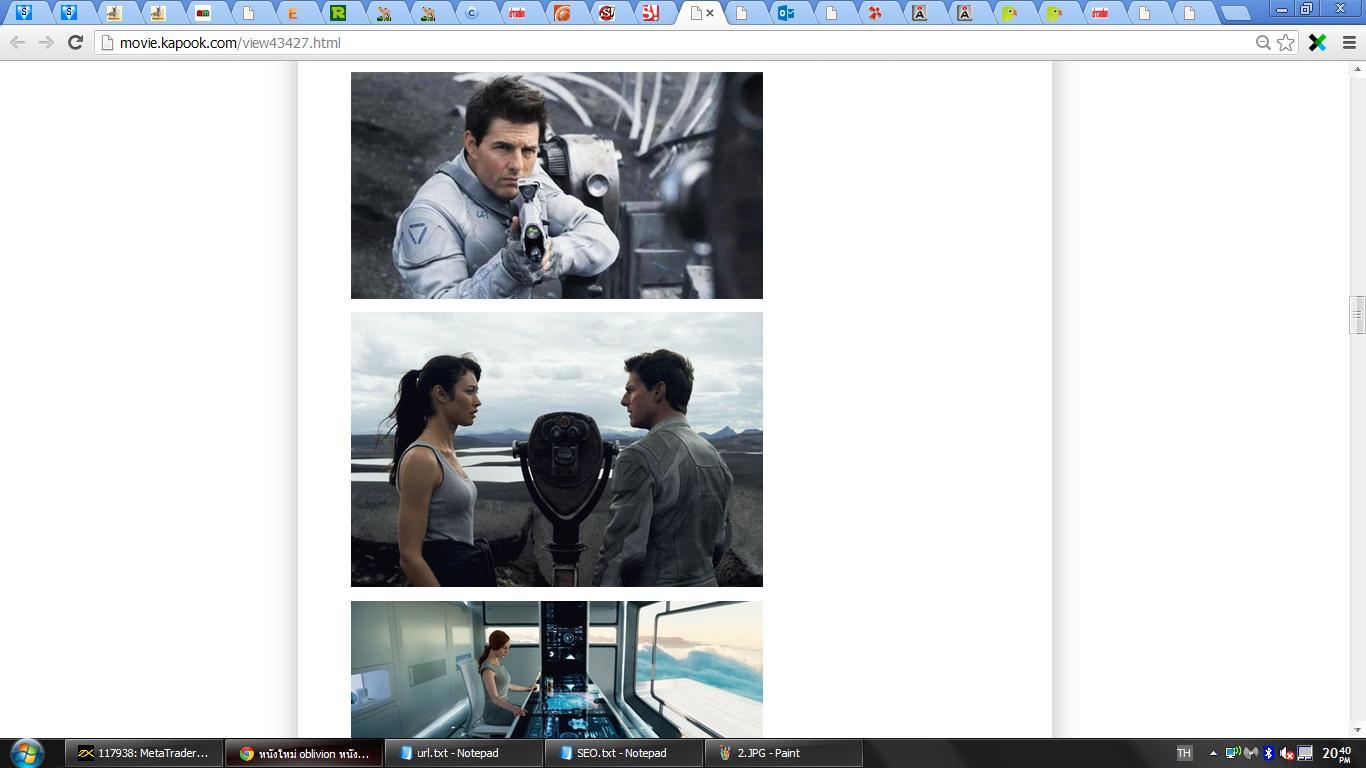Switch to the tab with red-green 'am' favicon

coord(204,13)
